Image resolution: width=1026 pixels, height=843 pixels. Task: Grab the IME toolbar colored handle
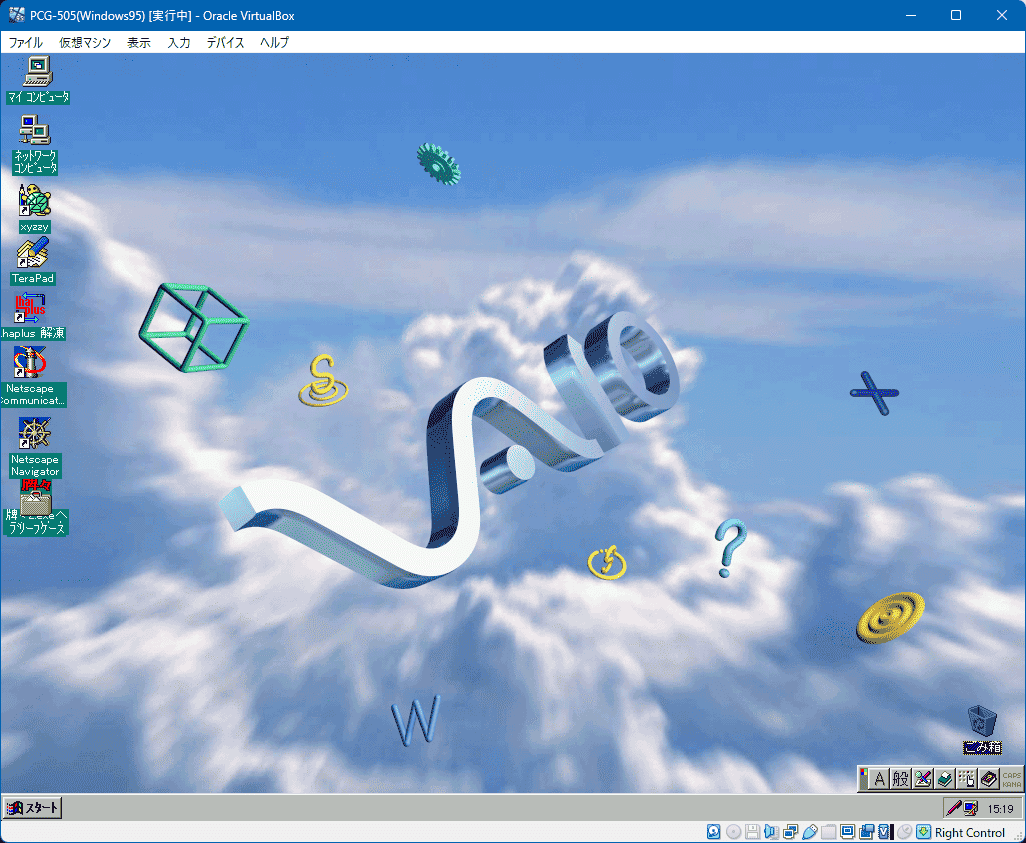point(864,779)
